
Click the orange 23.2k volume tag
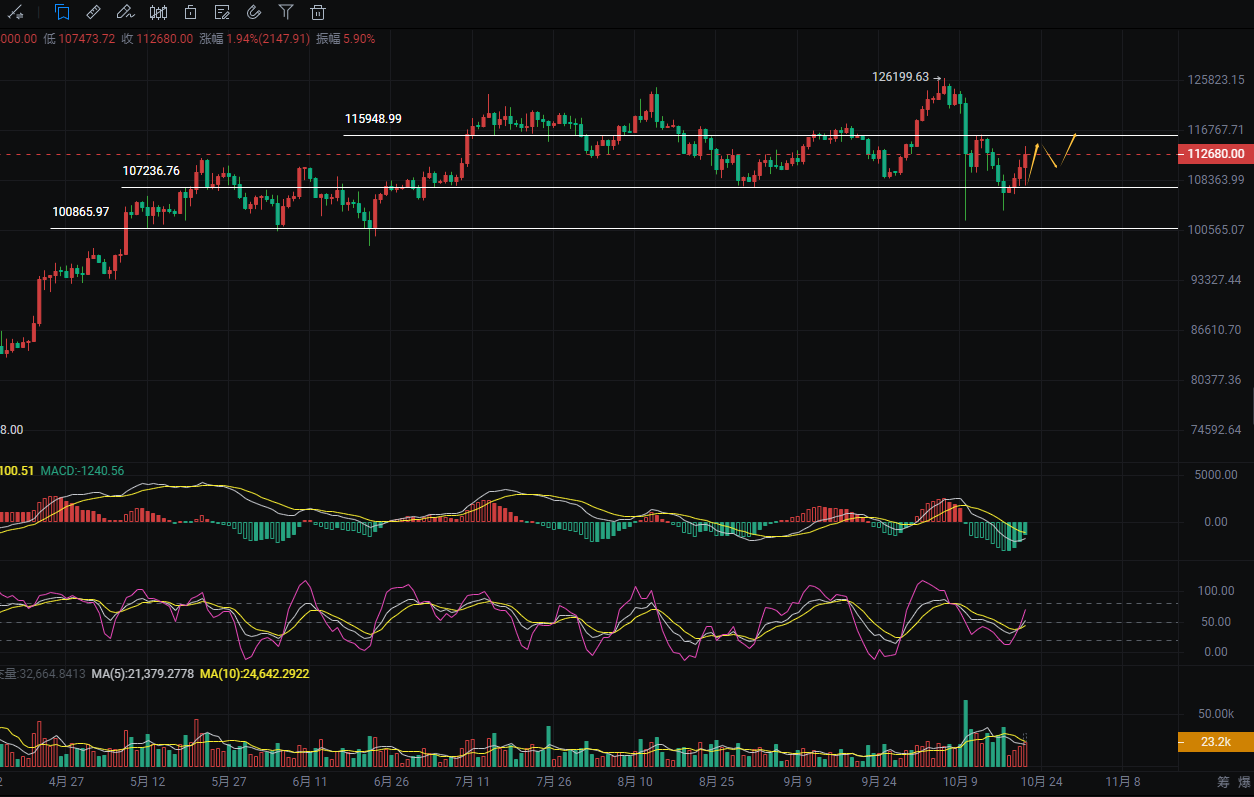click(x=1216, y=742)
